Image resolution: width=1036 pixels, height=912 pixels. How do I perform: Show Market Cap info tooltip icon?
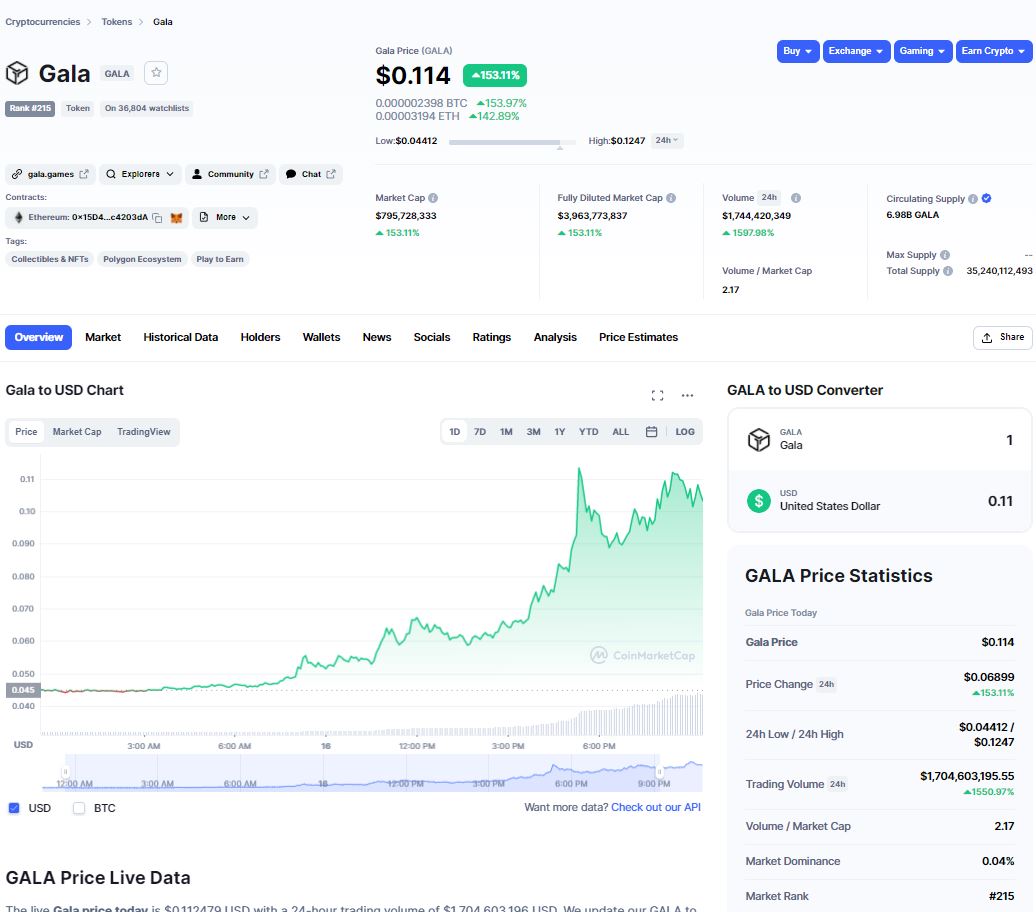click(x=433, y=198)
